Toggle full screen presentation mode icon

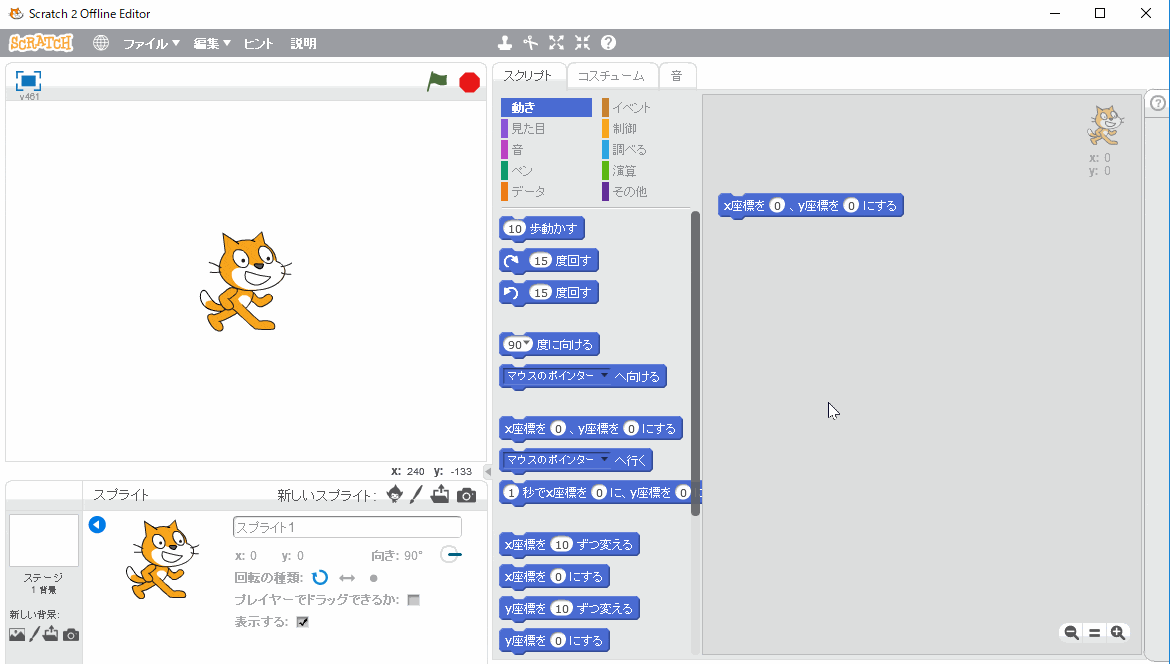point(28,81)
